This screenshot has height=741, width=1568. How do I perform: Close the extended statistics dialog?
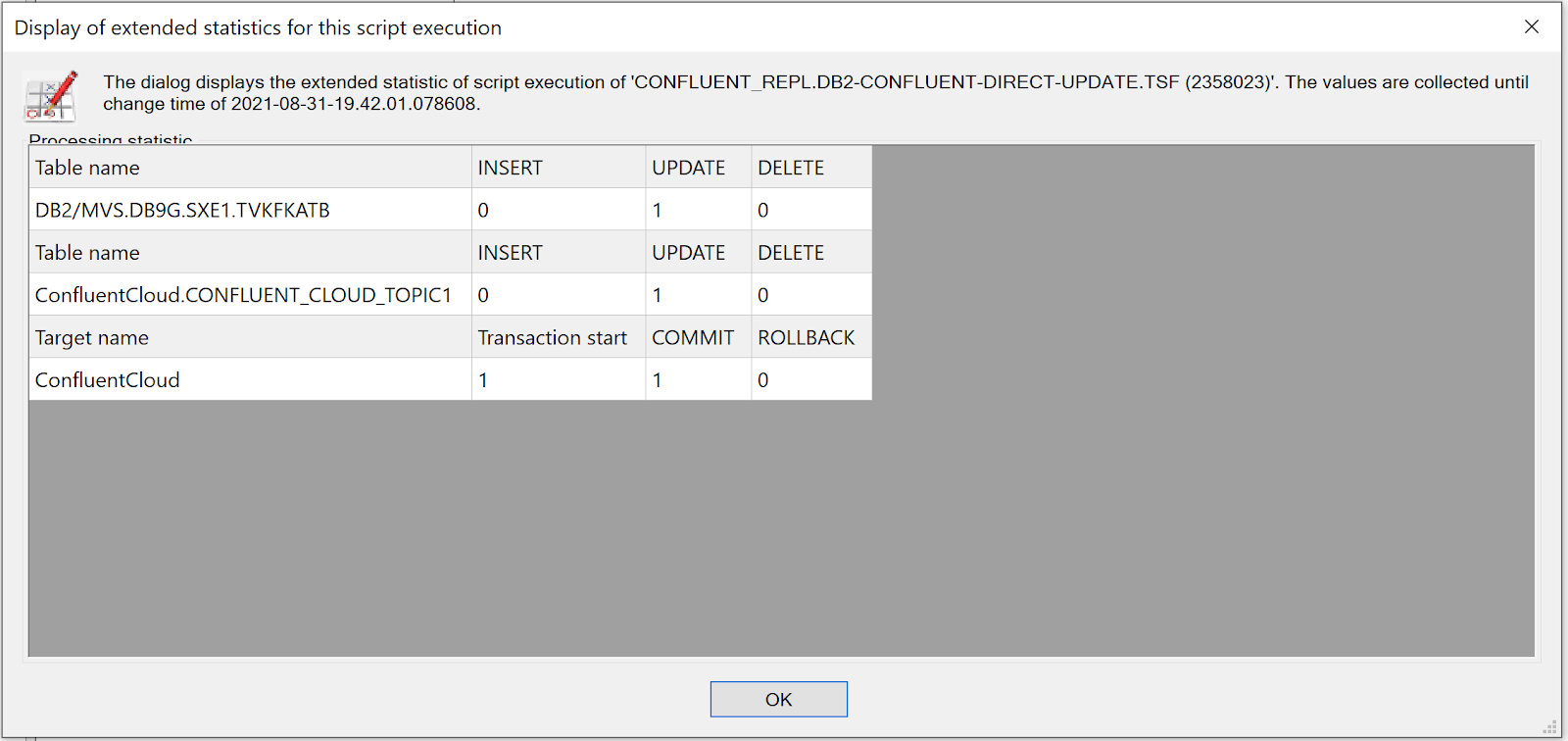point(1532,27)
